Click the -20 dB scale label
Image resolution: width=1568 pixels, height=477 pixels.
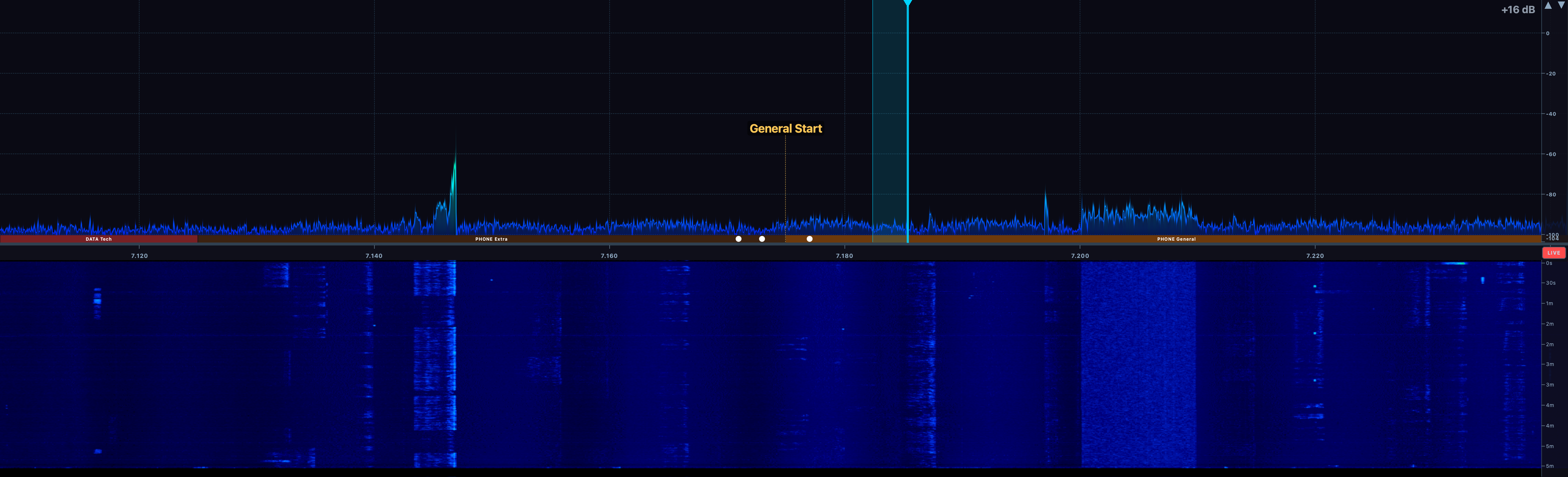click(x=1550, y=74)
